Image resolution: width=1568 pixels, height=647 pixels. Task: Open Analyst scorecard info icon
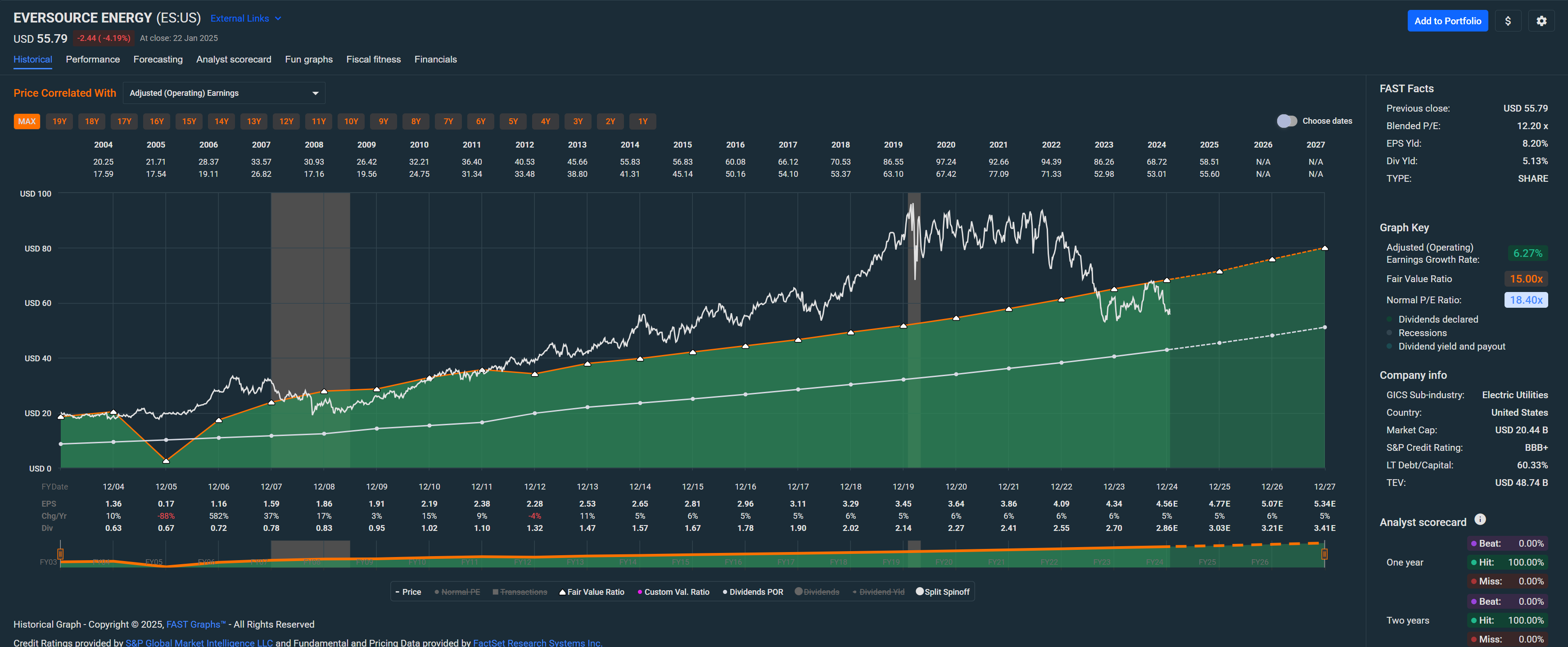[1480, 519]
